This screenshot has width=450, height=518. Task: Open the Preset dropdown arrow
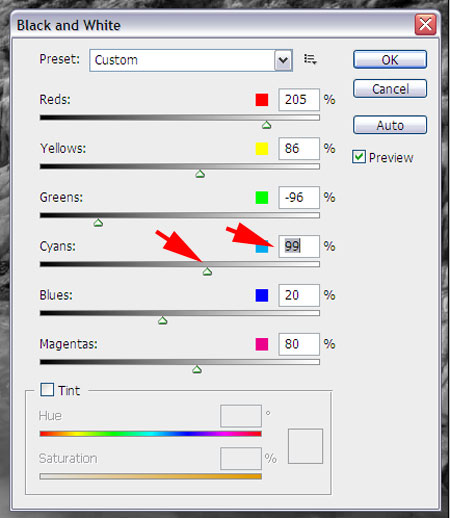(283, 60)
